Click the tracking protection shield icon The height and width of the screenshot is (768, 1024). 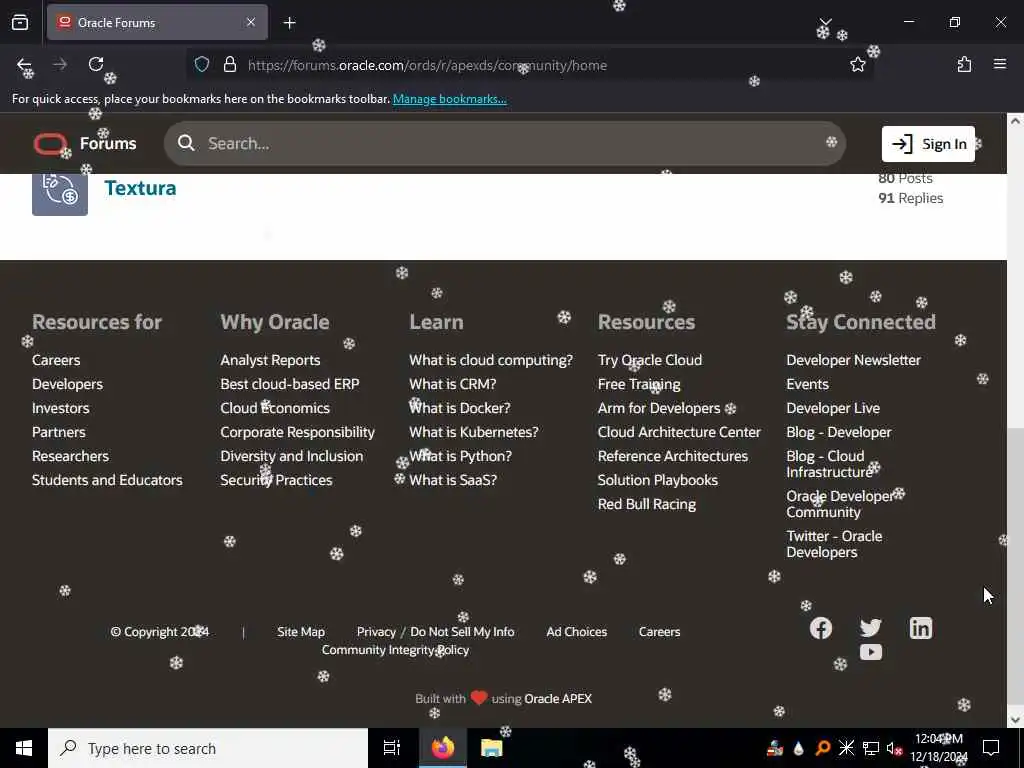click(x=202, y=64)
